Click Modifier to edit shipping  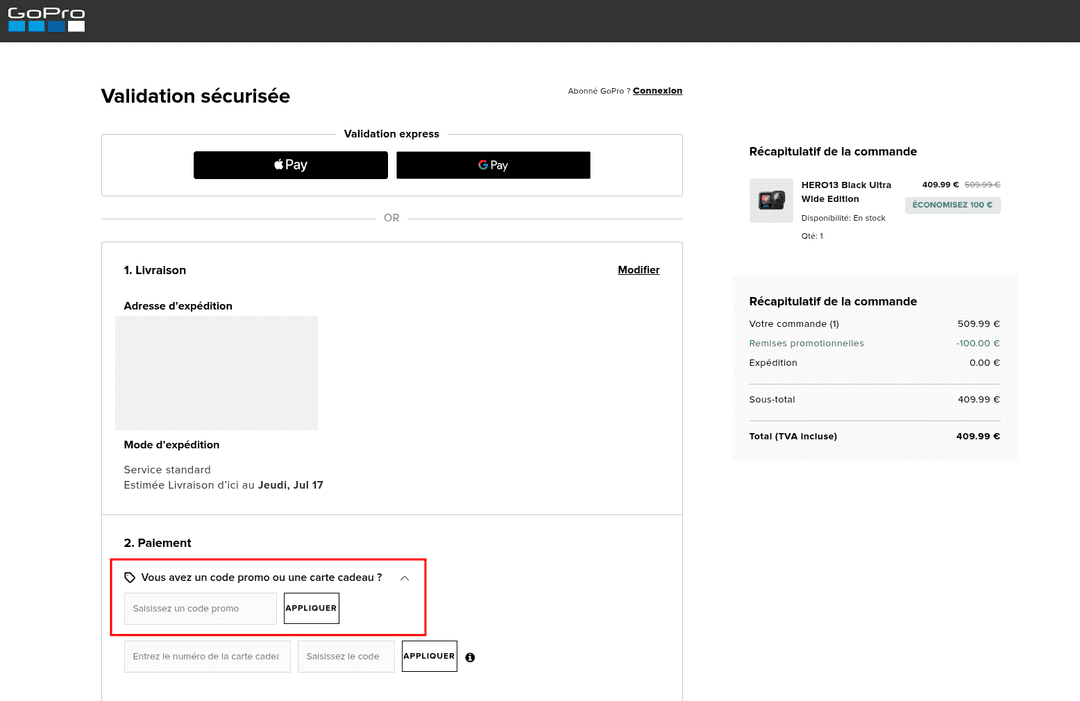click(638, 270)
